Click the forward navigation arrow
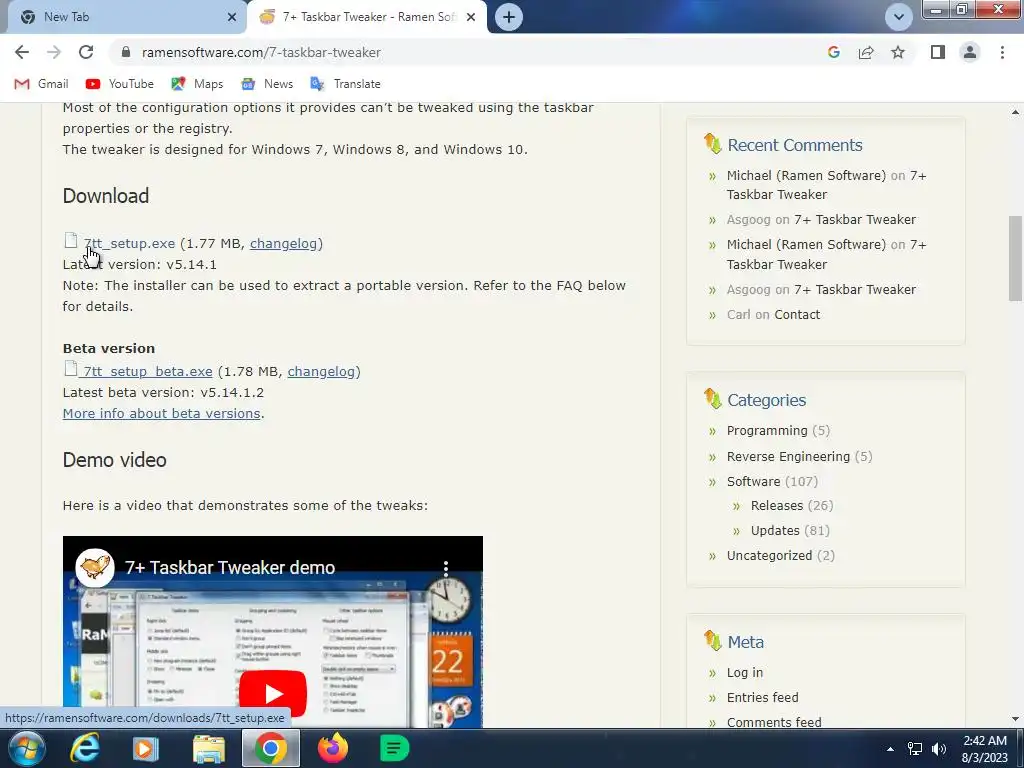 tap(54, 52)
